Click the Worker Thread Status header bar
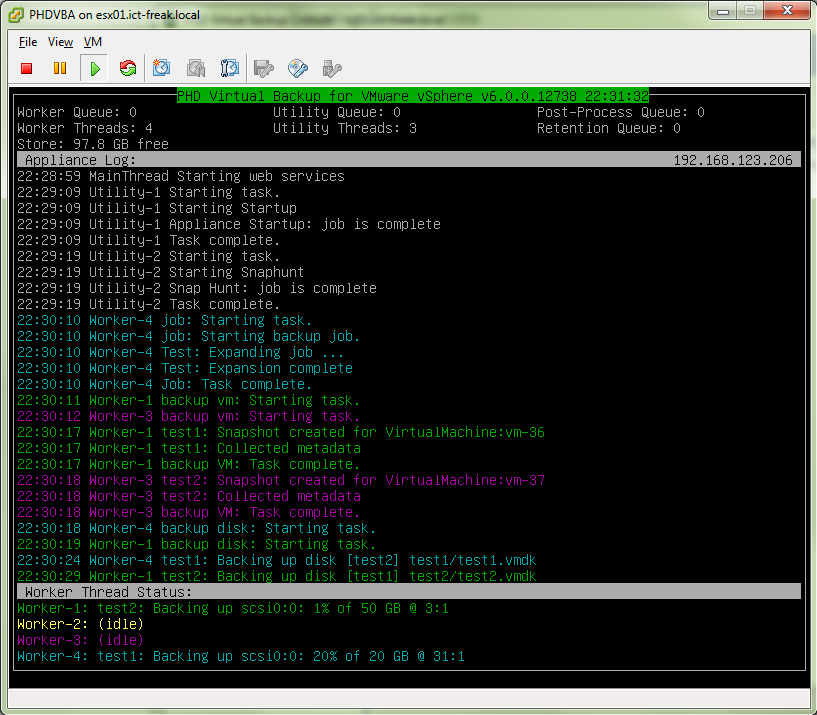 tap(408, 592)
